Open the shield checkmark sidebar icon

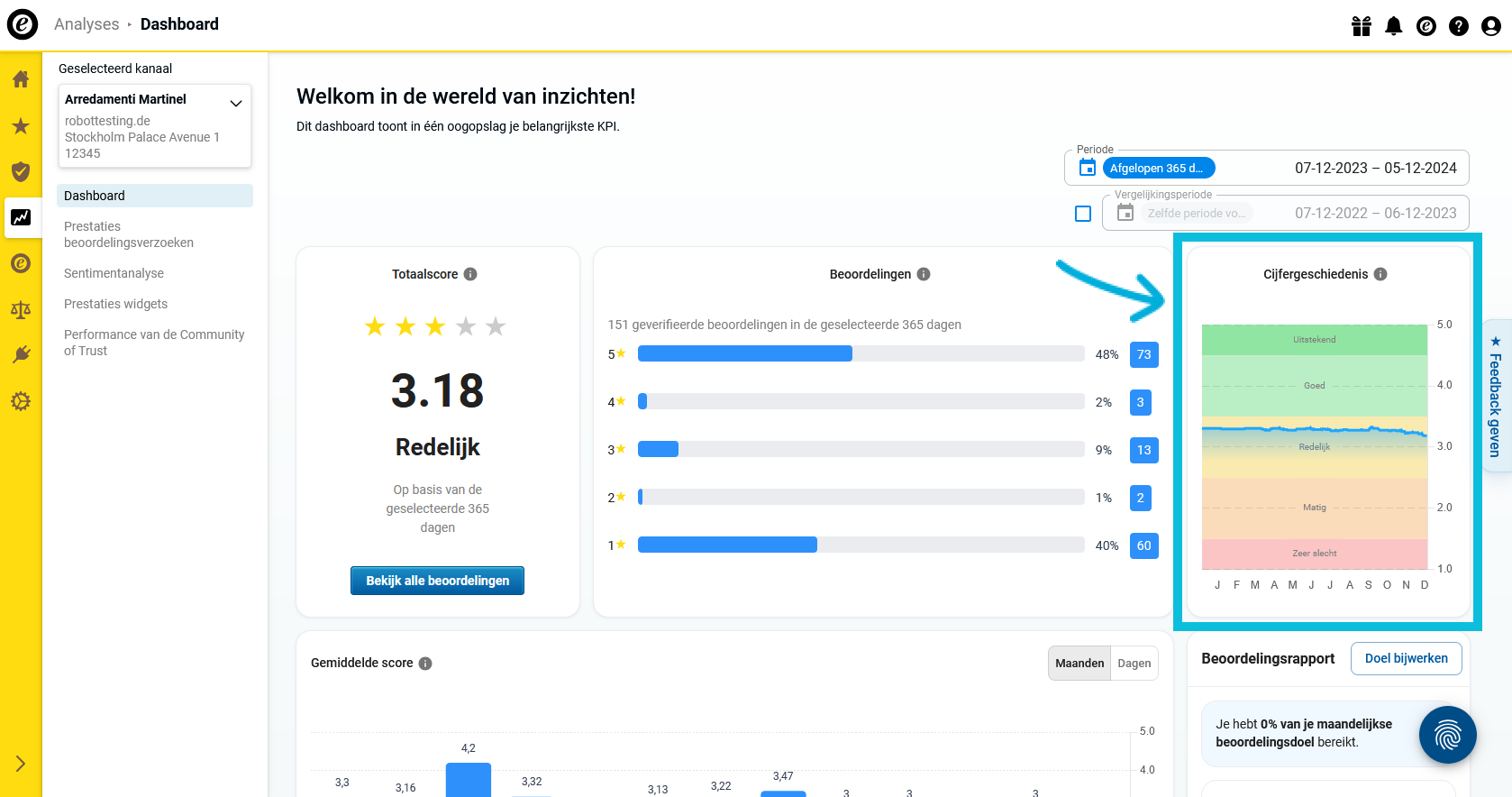(x=21, y=171)
